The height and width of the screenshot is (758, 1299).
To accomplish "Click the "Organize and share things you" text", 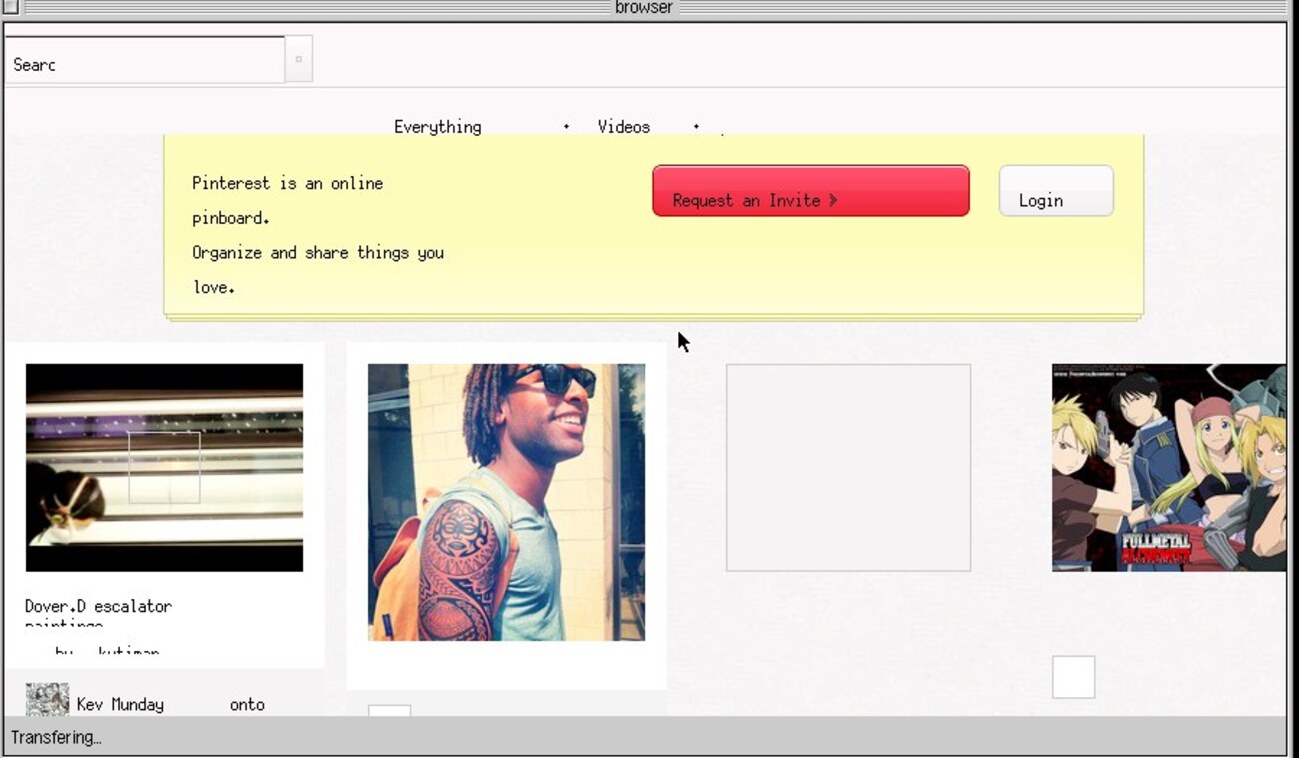I will tap(318, 253).
